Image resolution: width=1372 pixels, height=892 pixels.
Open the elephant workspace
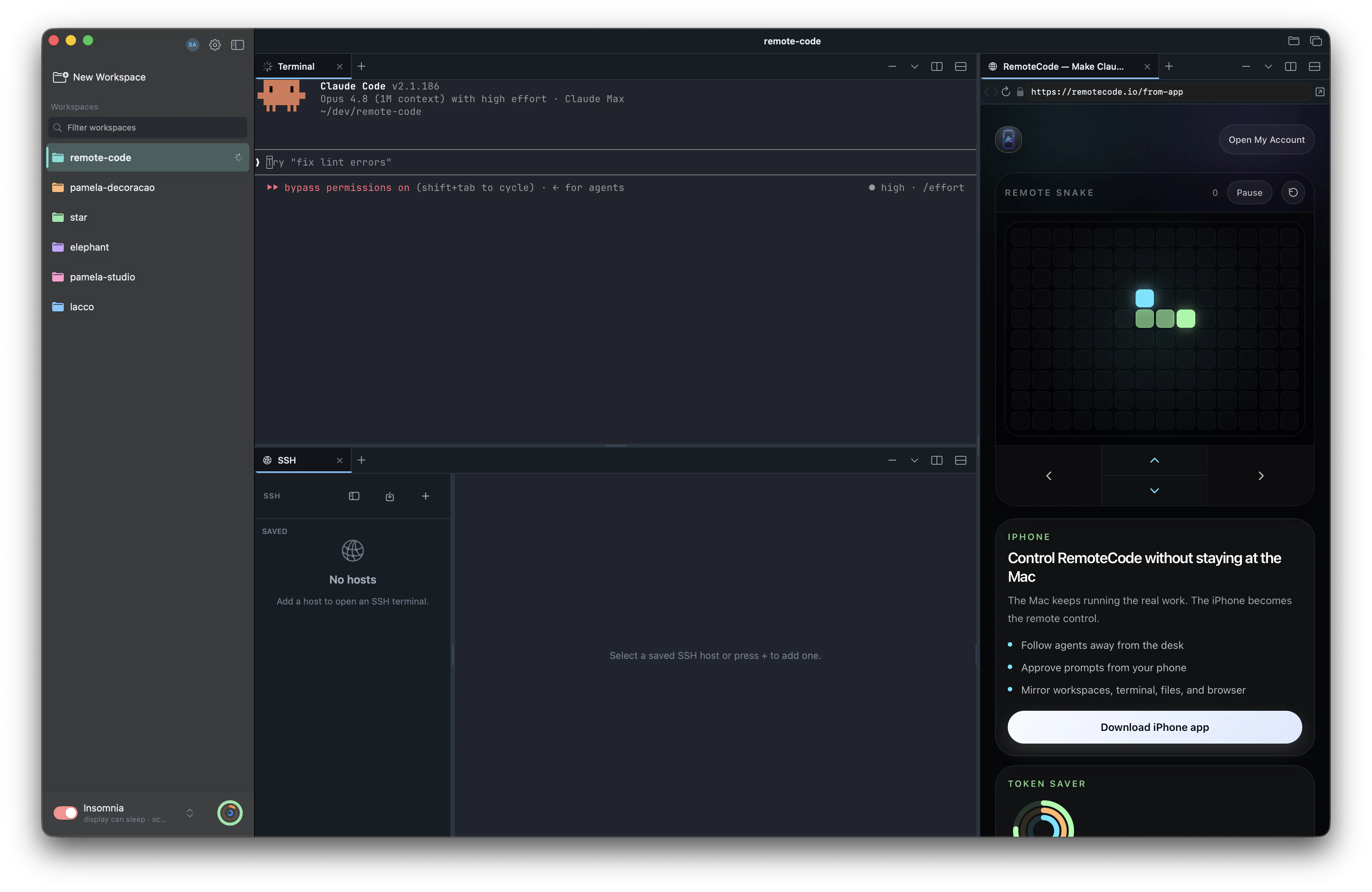(148, 247)
